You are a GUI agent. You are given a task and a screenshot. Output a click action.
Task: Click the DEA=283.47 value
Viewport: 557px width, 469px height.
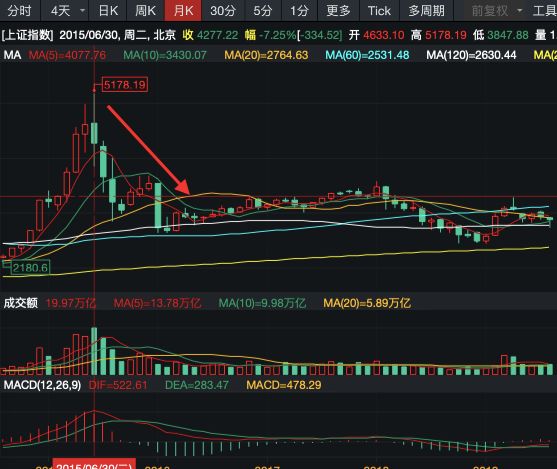197,385
